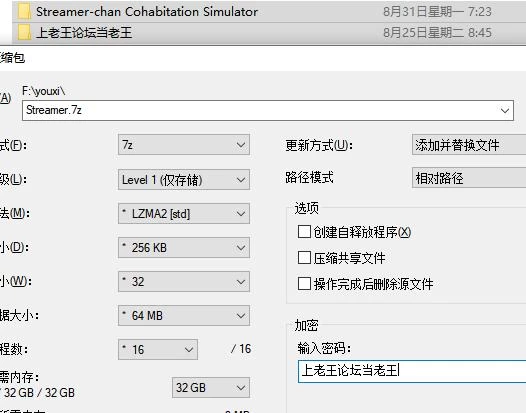Enable 创建自释放程序 checkbox
Image resolution: width=526 pixels, height=413 pixels.
click(304, 231)
